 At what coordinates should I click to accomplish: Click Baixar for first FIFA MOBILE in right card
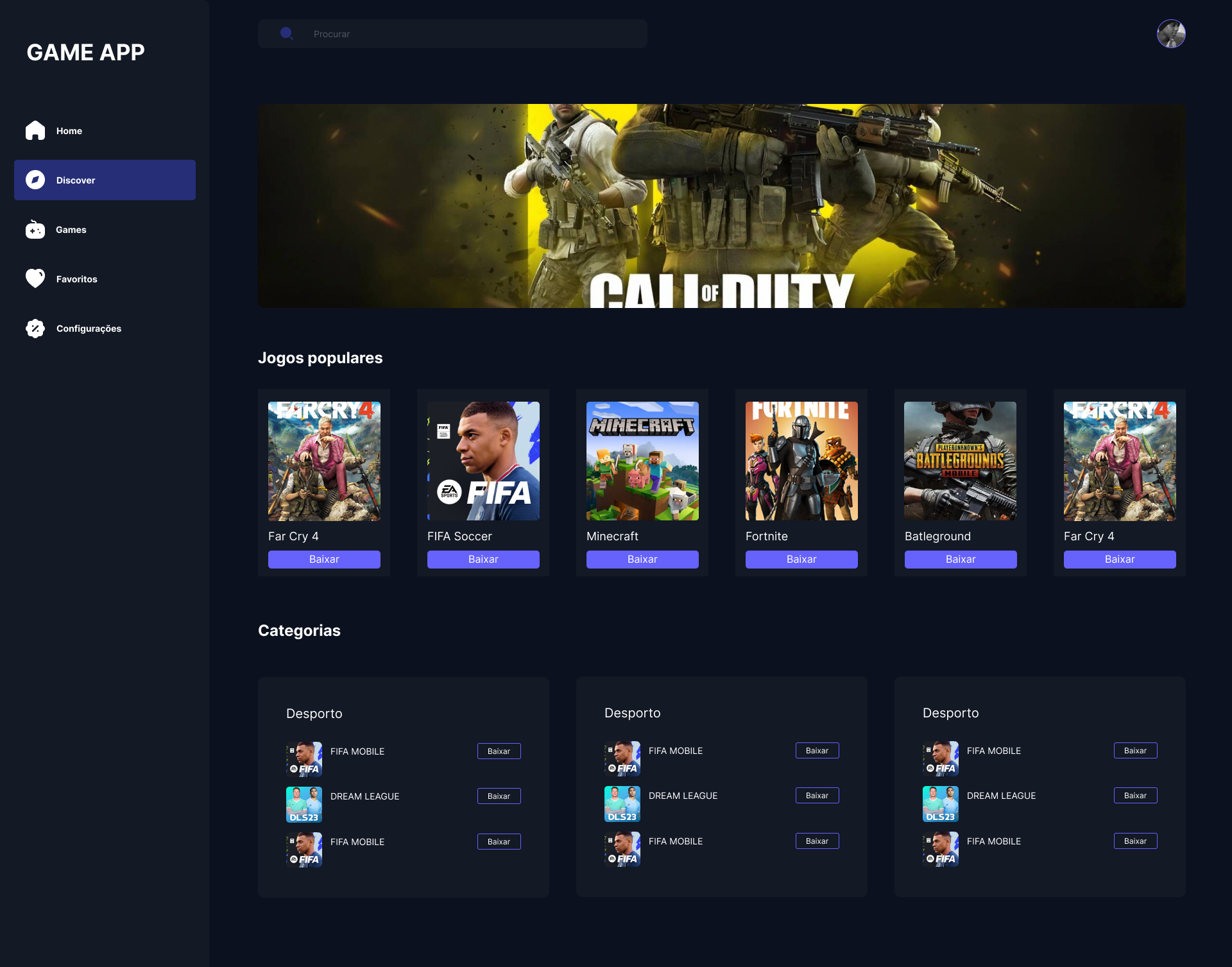click(1134, 750)
